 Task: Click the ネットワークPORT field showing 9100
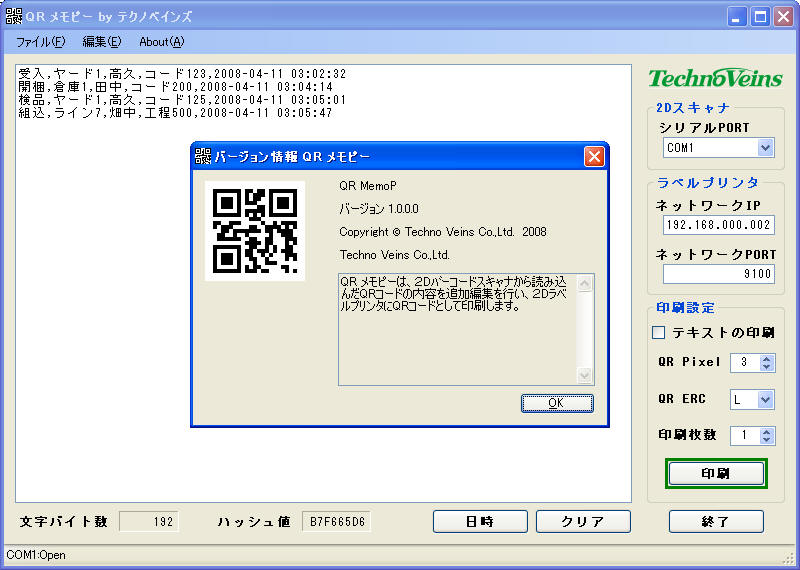718,274
